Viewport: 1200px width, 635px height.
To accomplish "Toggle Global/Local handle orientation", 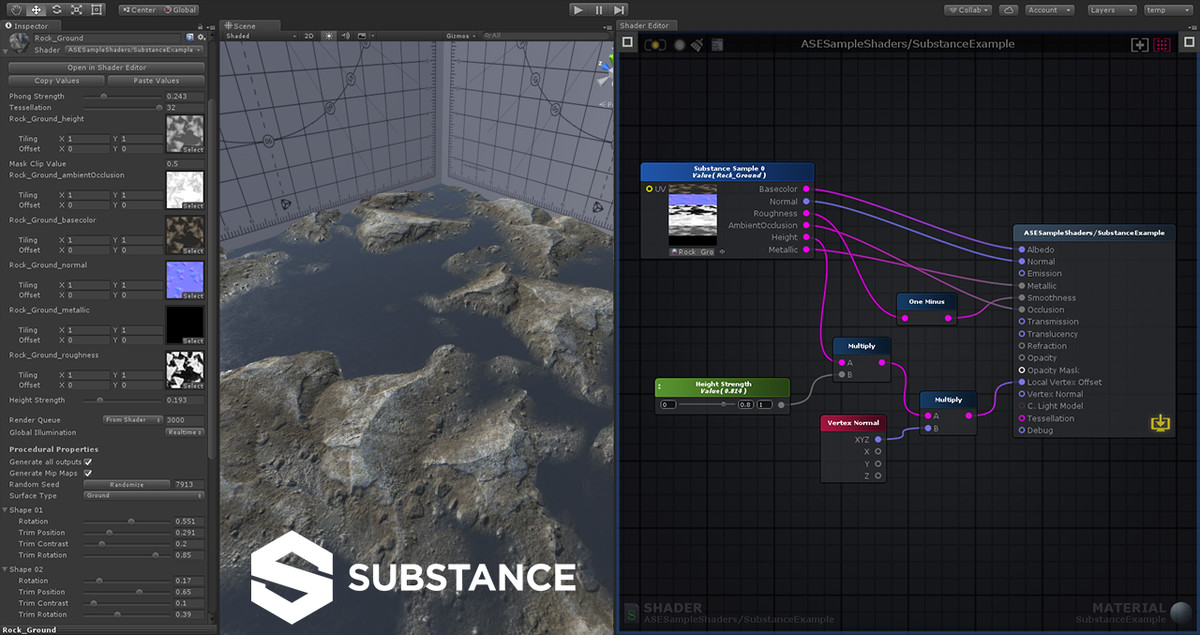I will click(x=179, y=9).
